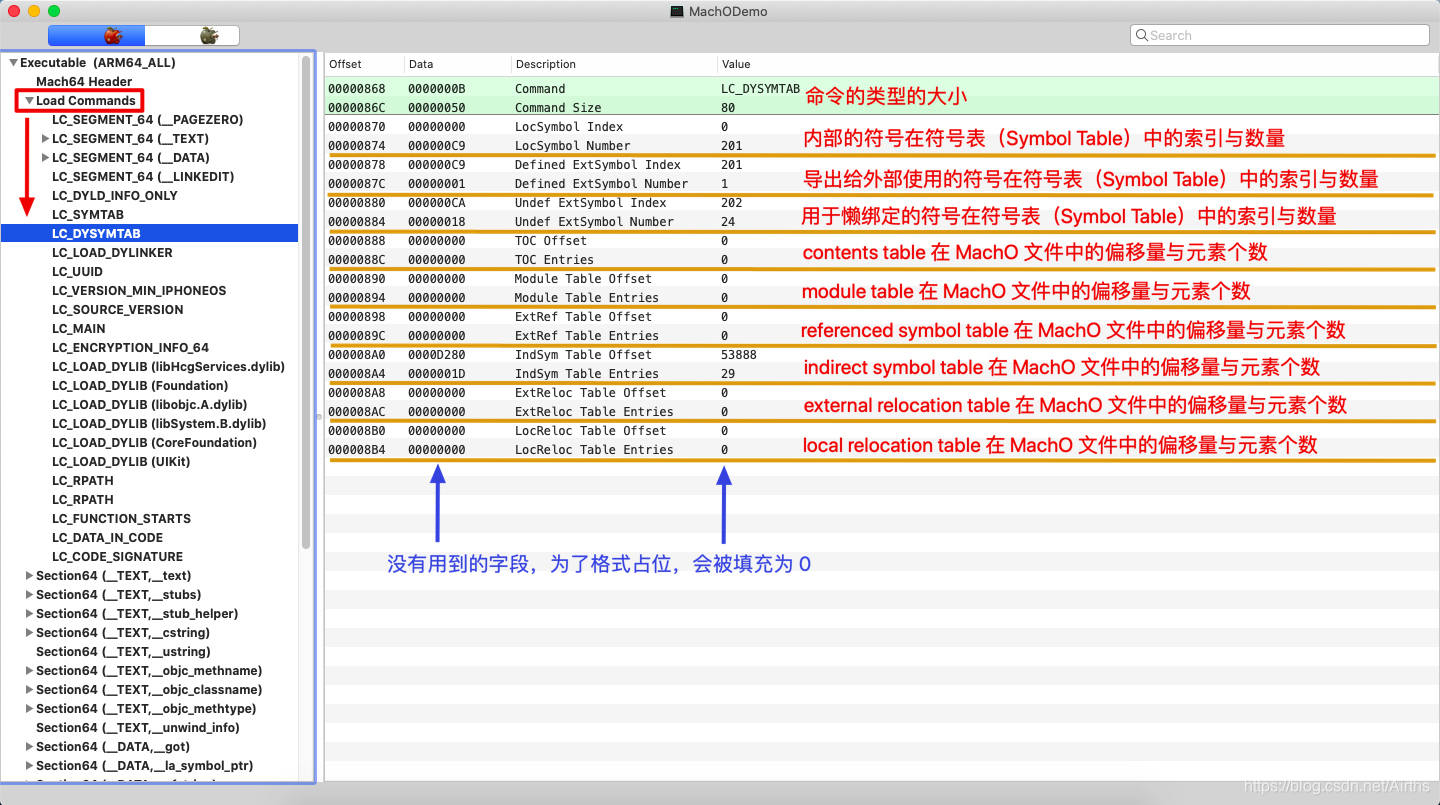Select the Defined ExtSymbol Index row
The height and width of the screenshot is (805, 1440).
point(882,165)
